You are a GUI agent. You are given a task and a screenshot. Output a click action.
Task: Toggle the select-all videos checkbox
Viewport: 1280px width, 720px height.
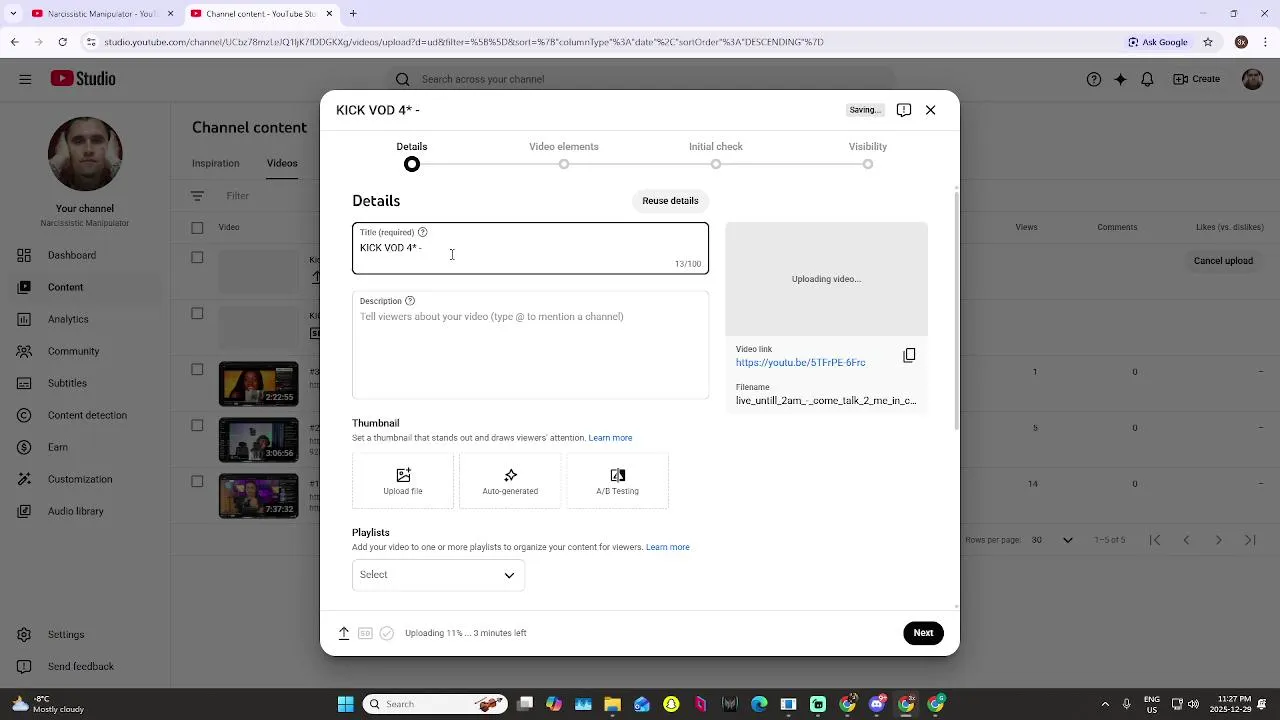[197, 227]
